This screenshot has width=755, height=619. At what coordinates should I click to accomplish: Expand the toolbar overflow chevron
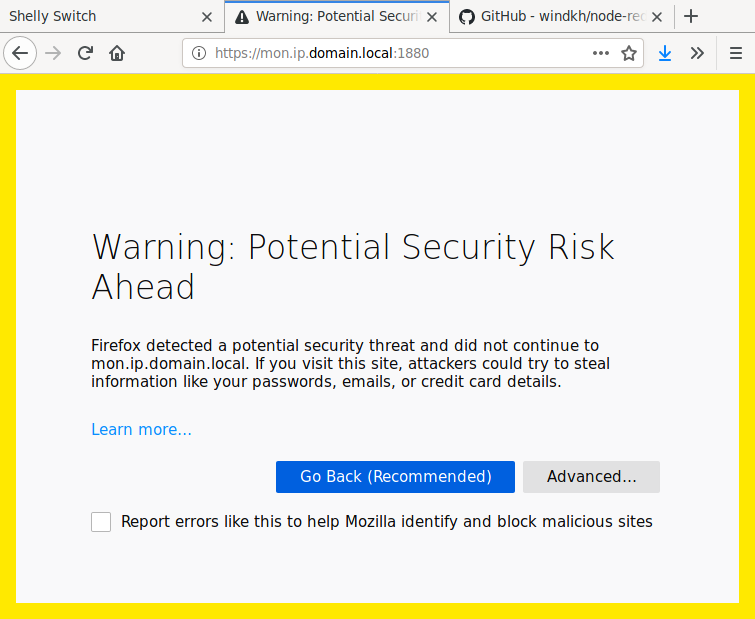[697, 53]
